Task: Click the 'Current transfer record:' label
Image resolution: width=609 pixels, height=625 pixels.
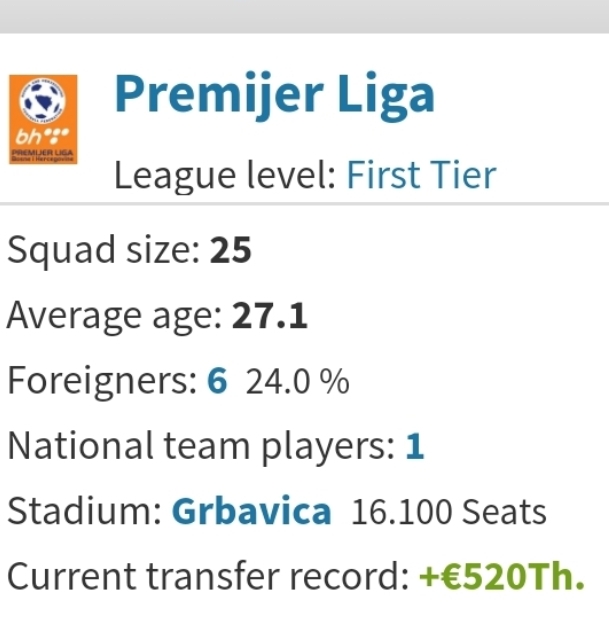Action: click(x=208, y=576)
